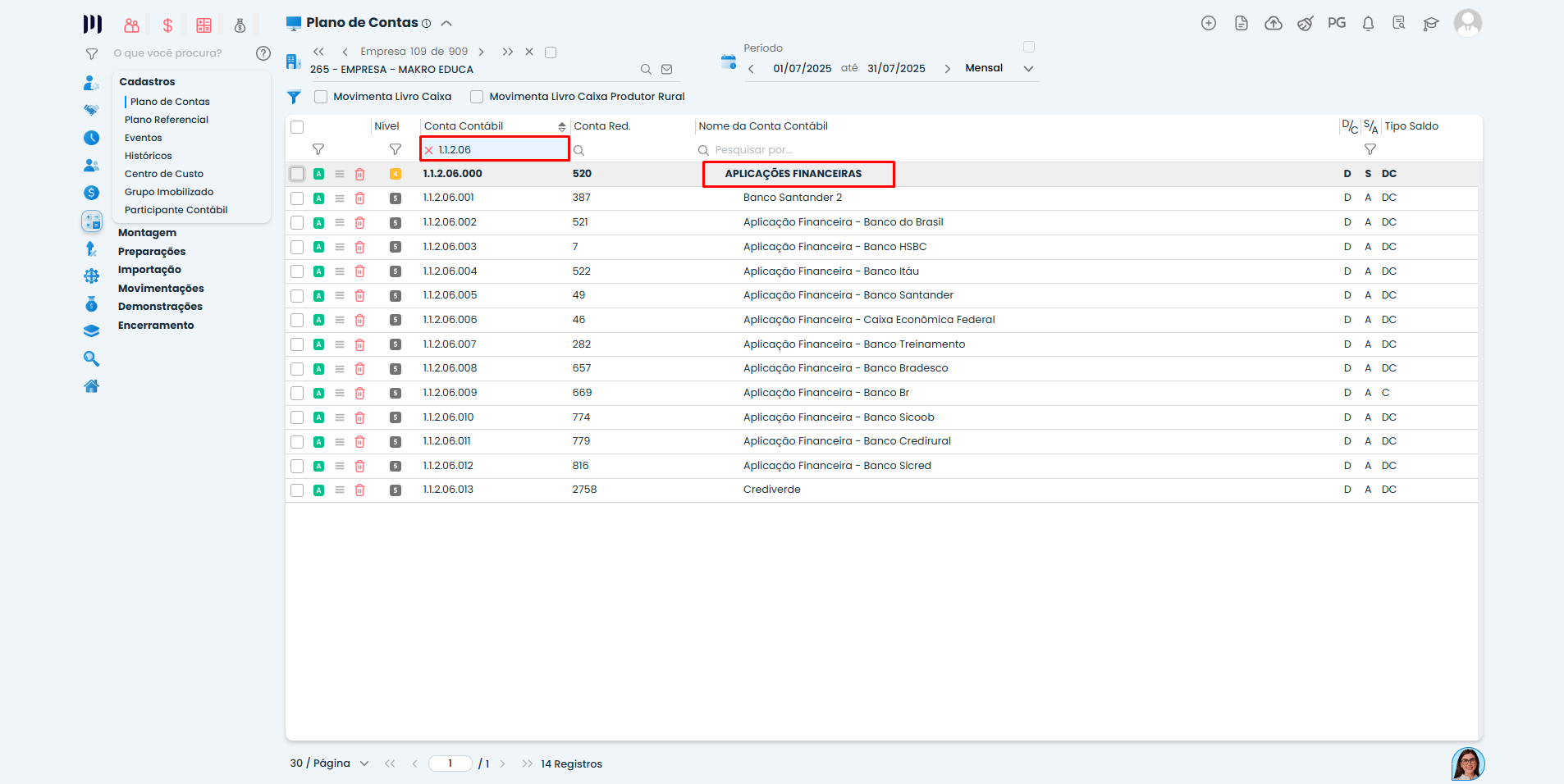The width and height of the screenshot is (1564, 784).
Task: Open the Mensal period dropdown
Action: coord(1028,69)
